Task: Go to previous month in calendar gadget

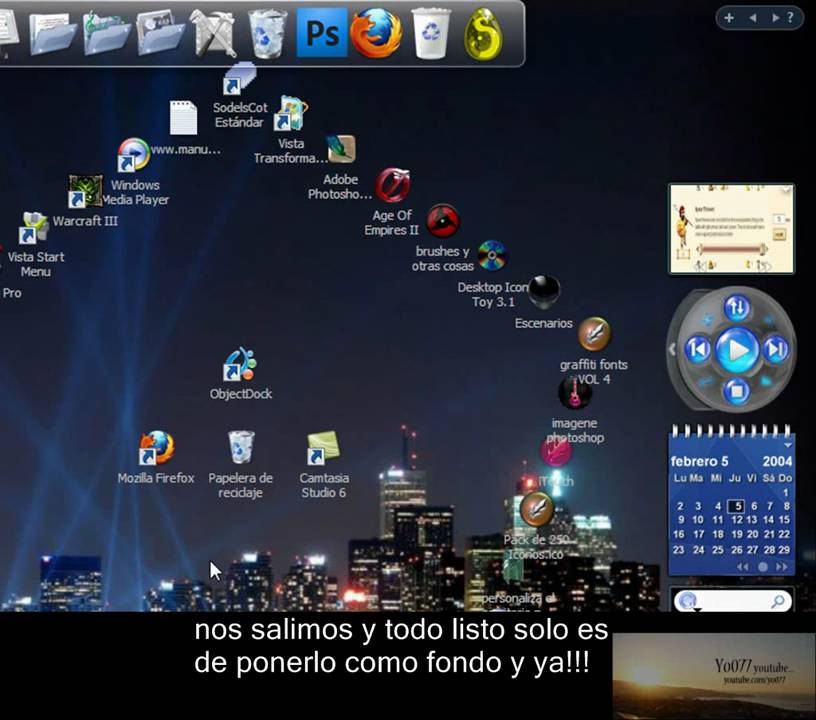Action: pyautogui.click(x=743, y=567)
